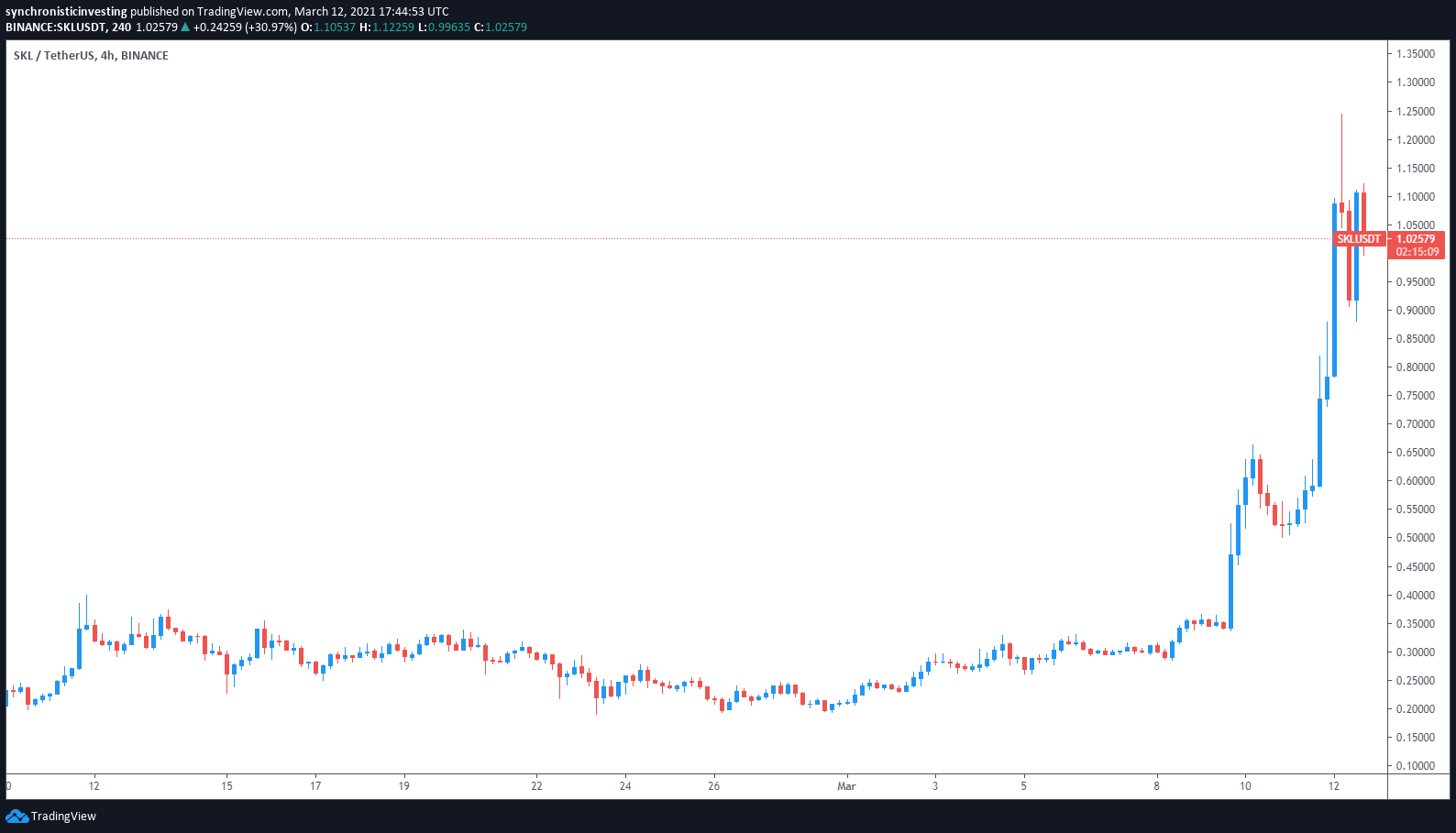Image resolution: width=1456 pixels, height=833 pixels.
Task: Click the low value L:0.99635
Action: pos(444,27)
